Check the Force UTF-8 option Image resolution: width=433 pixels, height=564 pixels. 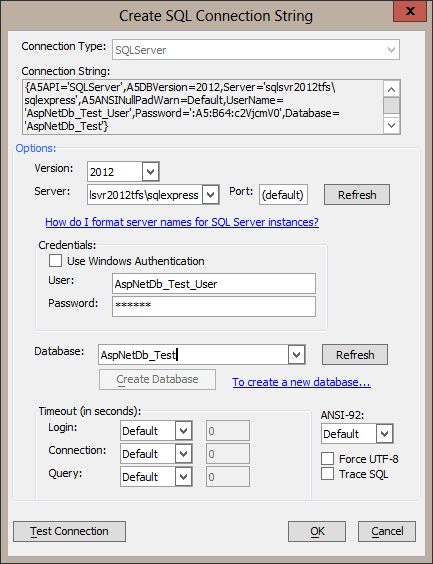click(x=327, y=459)
